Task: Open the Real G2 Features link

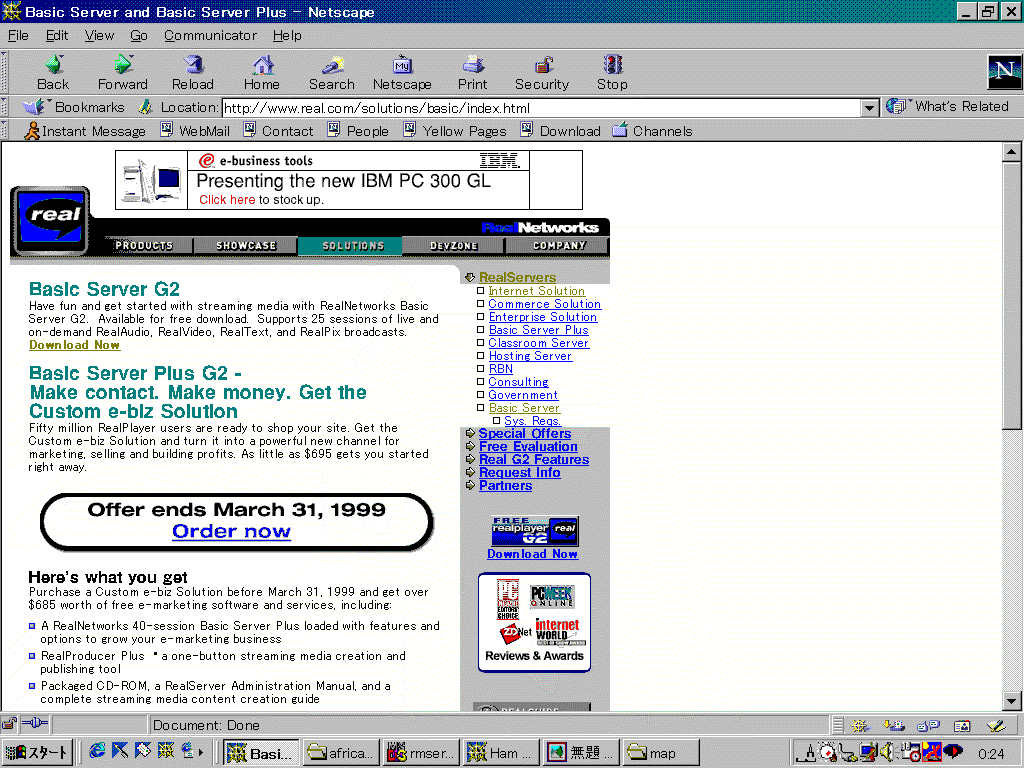Action: pos(534,460)
